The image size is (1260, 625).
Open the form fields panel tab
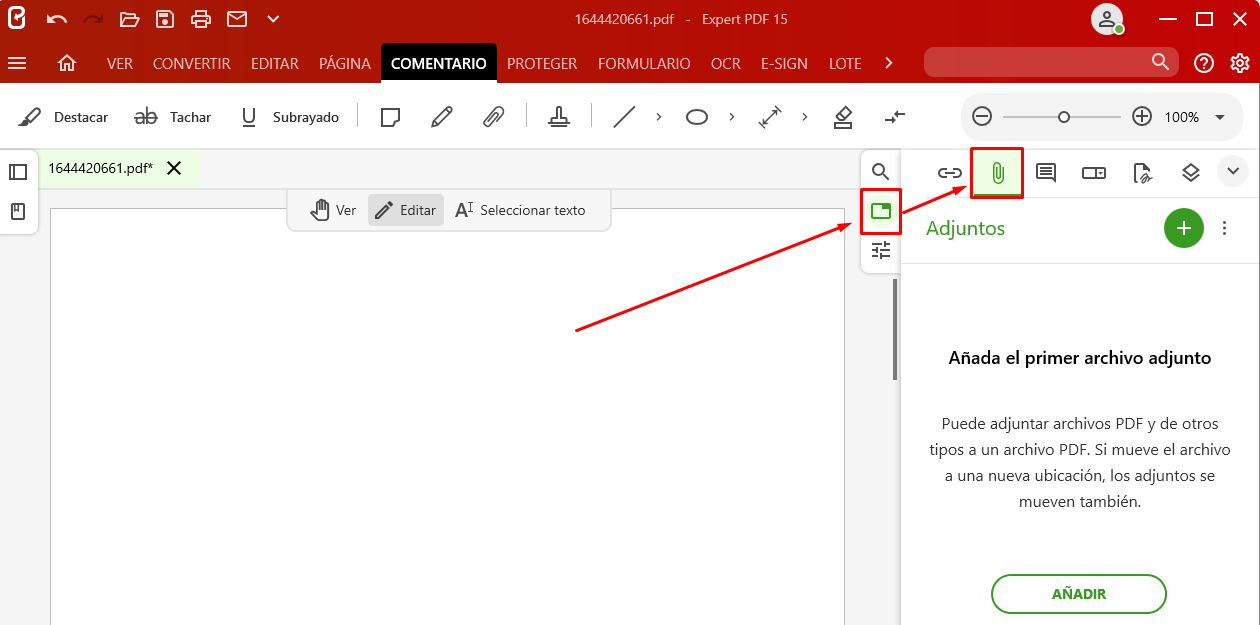pos(1094,173)
